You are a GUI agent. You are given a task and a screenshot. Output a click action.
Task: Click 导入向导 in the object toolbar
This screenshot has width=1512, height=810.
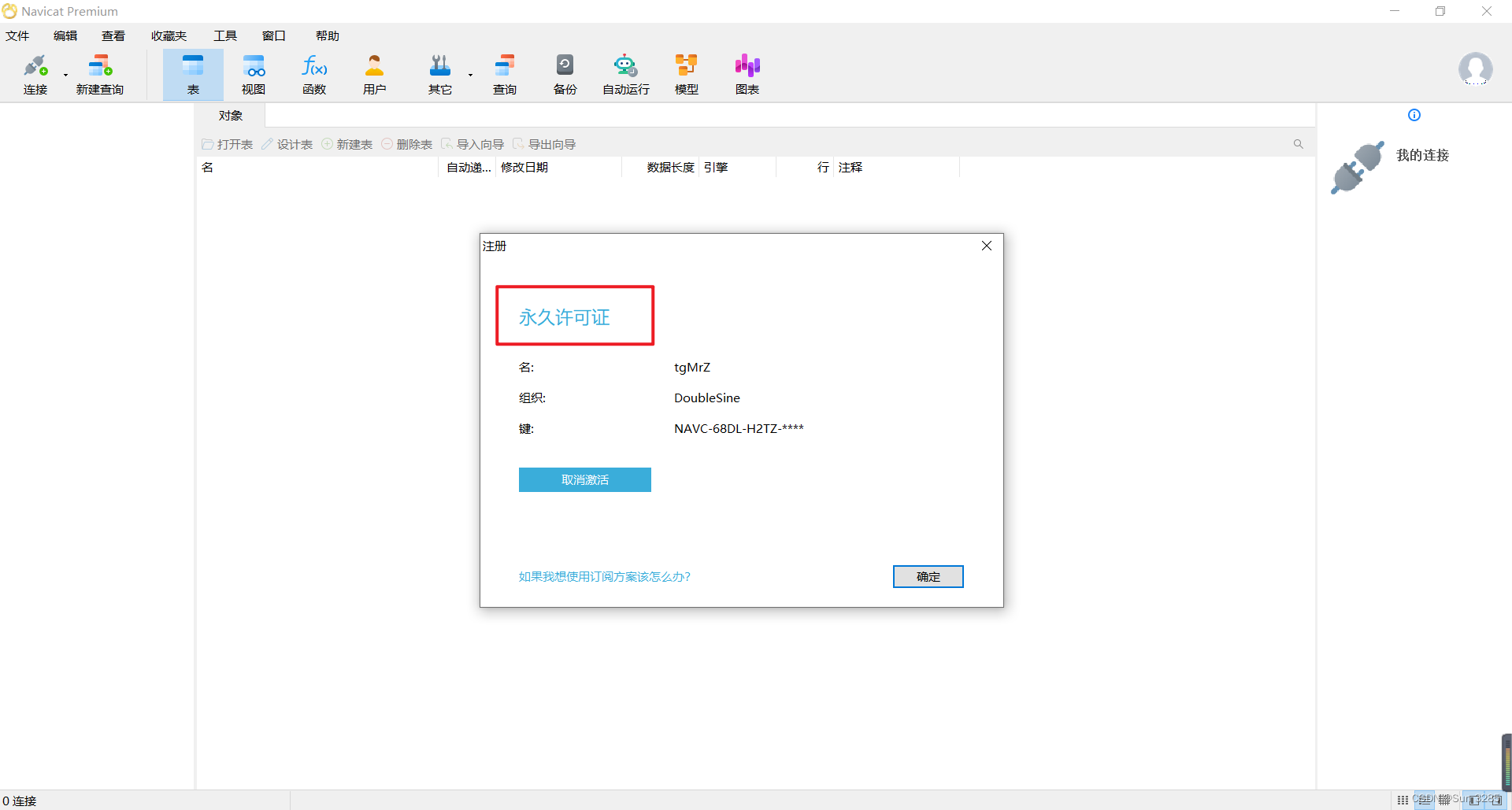tap(472, 145)
